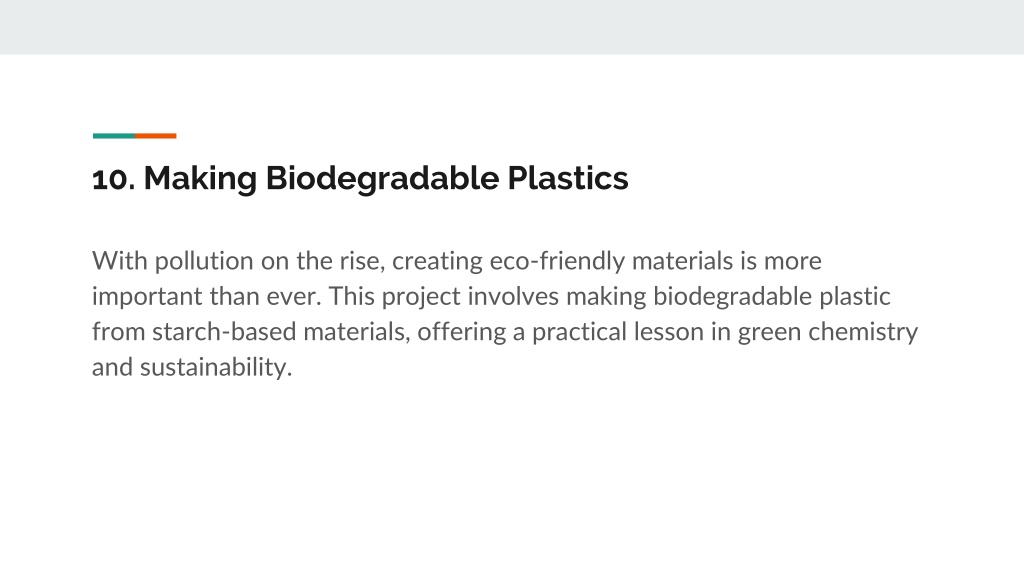Click the word "Plastics" in the heading
Viewport: 1024px width, 576px height.
click(568, 179)
